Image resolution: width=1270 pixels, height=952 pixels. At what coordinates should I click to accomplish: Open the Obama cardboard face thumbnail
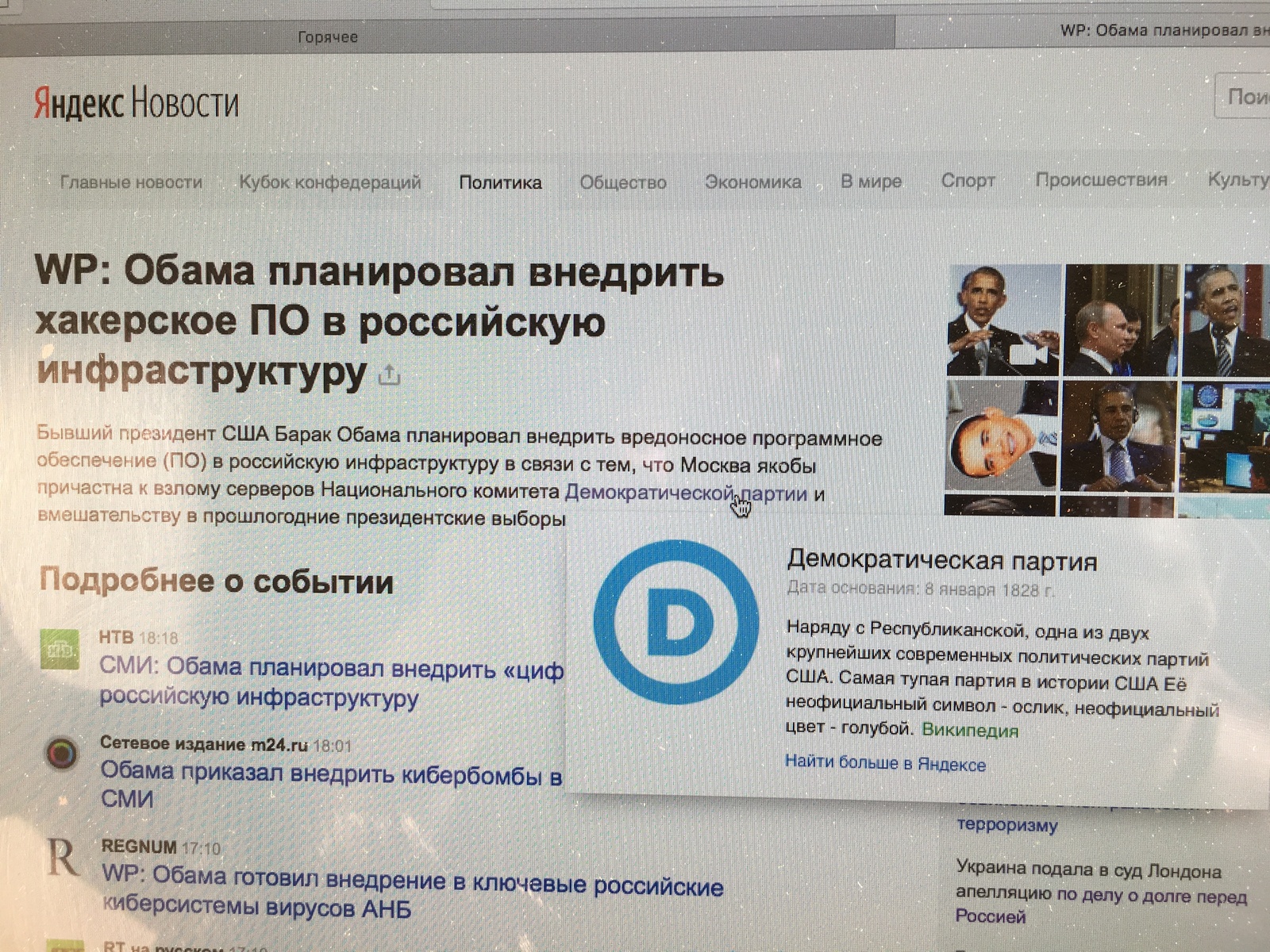pos(1002,436)
